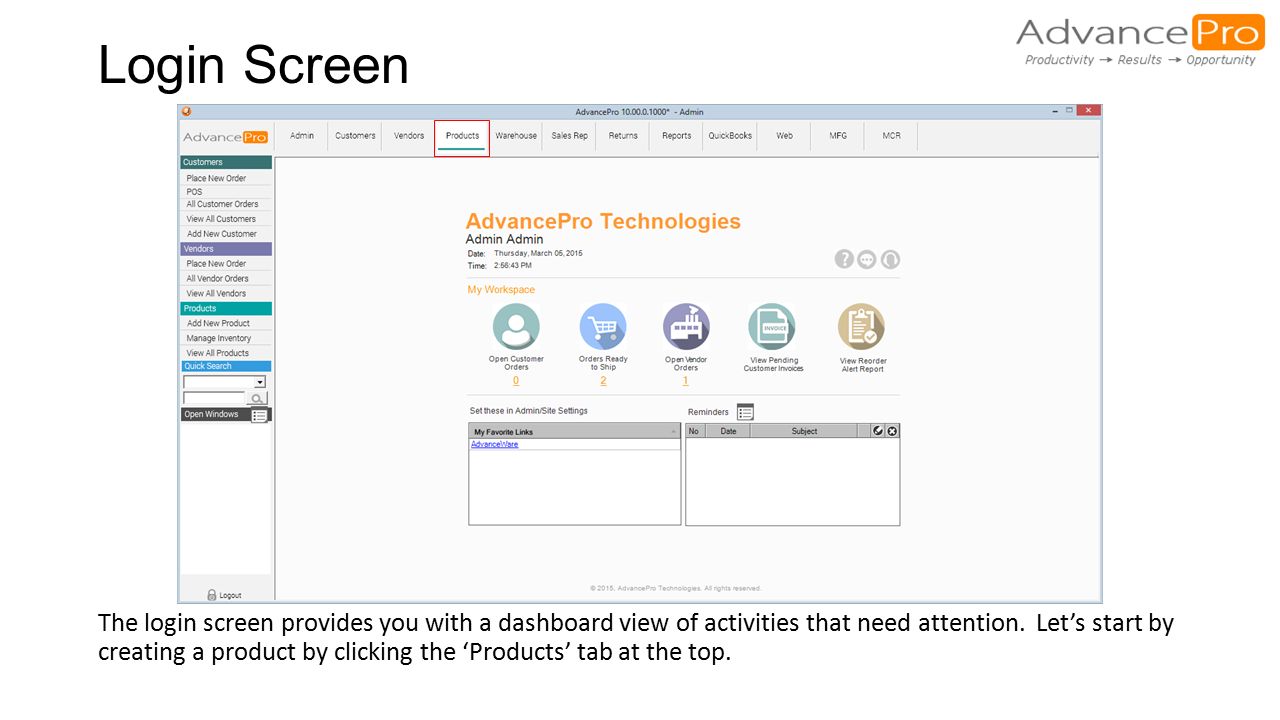Image resolution: width=1280 pixels, height=720 pixels.
Task: Click the Open Windows bar label
Action: (x=211, y=414)
